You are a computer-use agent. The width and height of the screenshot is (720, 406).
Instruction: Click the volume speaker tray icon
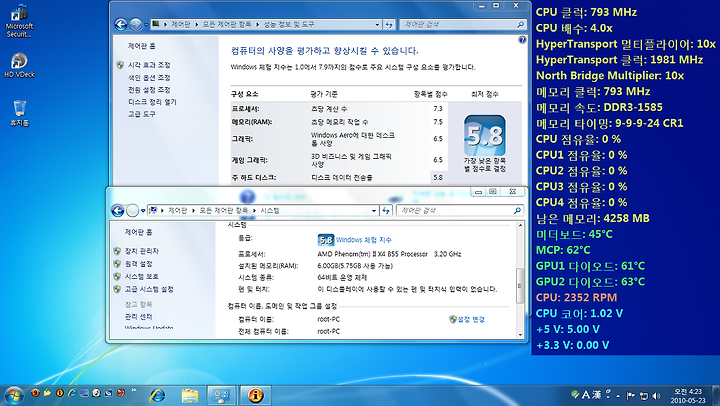pyautogui.click(x=656, y=395)
